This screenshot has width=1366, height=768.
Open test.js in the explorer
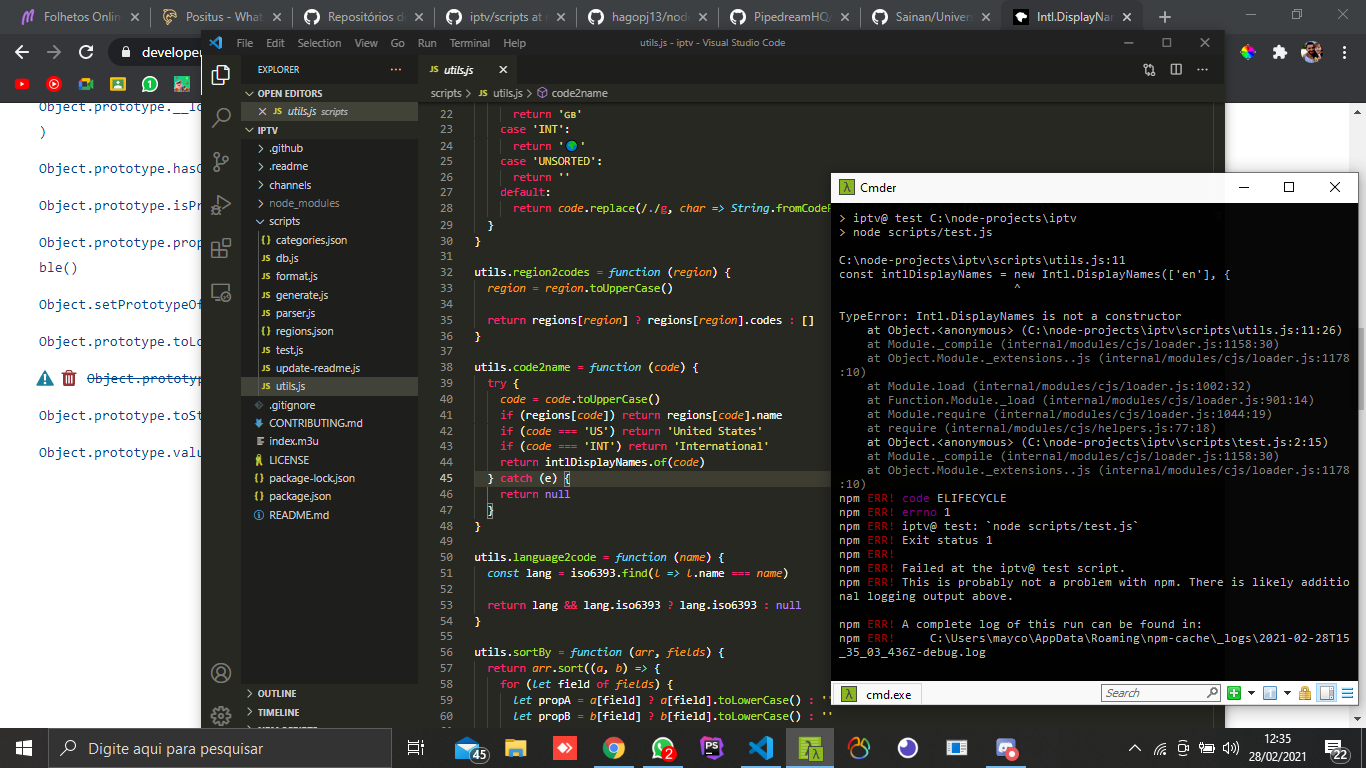[x=289, y=350]
